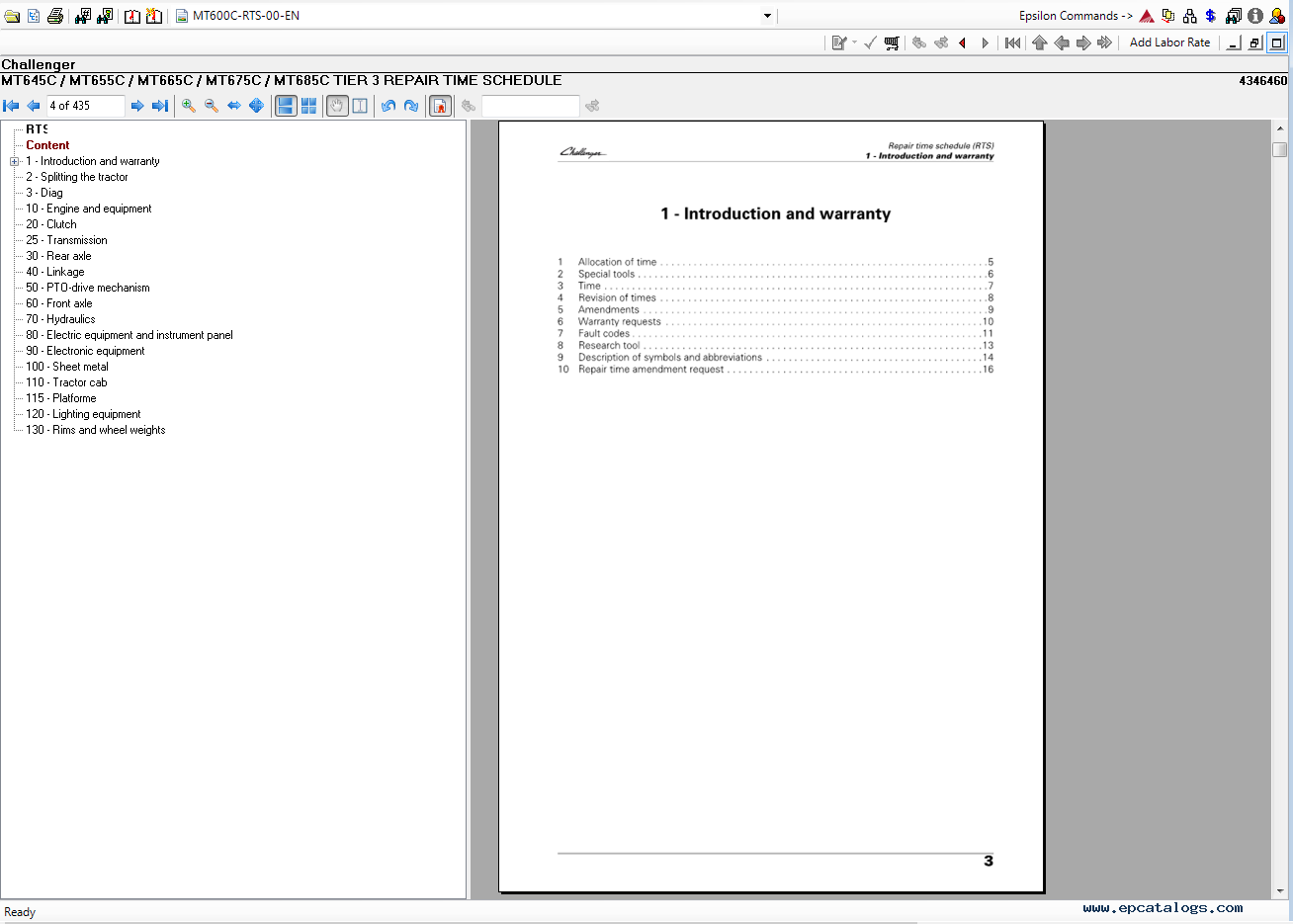The image size is (1293, 924).
Task: Click the gray double right arrow icon
Action: 1105,42
